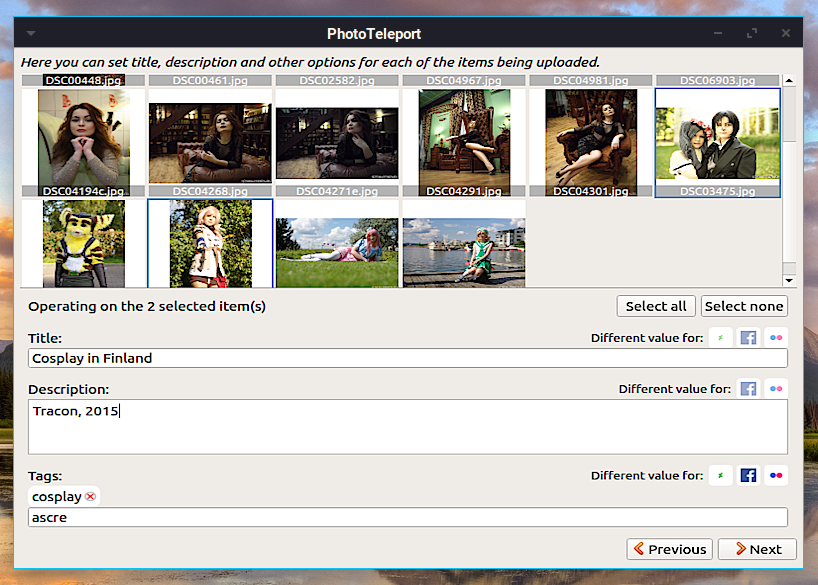The image size is (818, 585).
Task: Click the Select all button
Action: [x=656, y=306]
